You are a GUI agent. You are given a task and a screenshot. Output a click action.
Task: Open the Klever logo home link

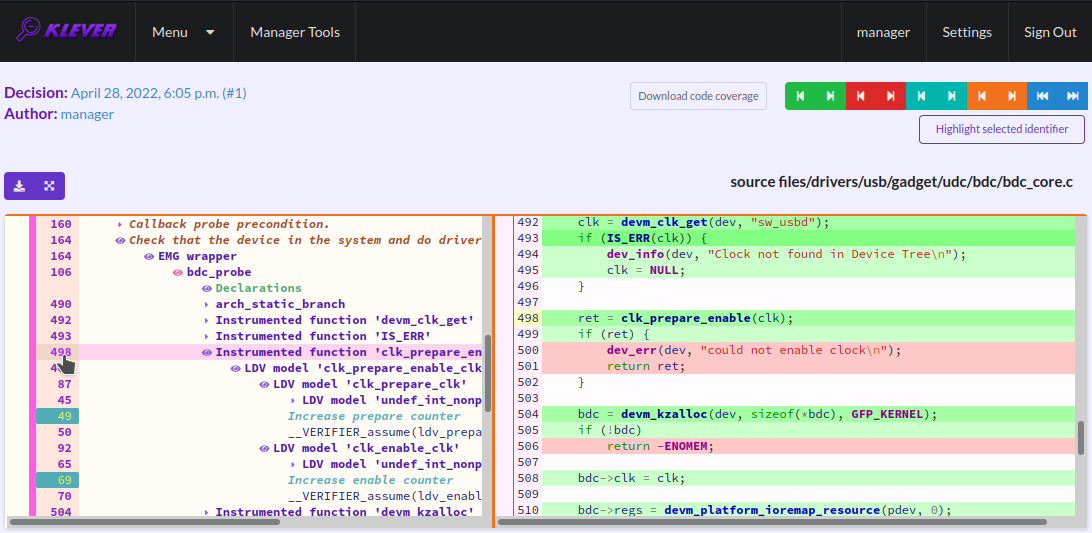coord(68,31)
